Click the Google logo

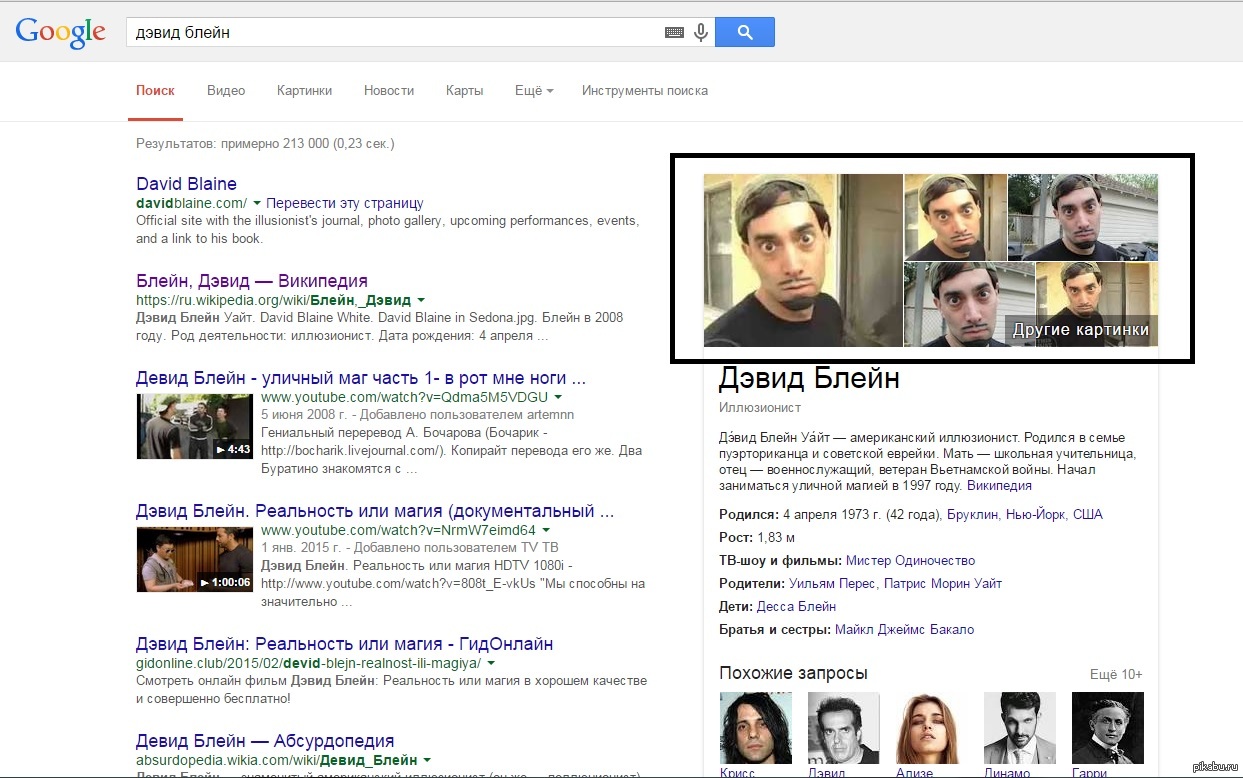click(60, 32)
